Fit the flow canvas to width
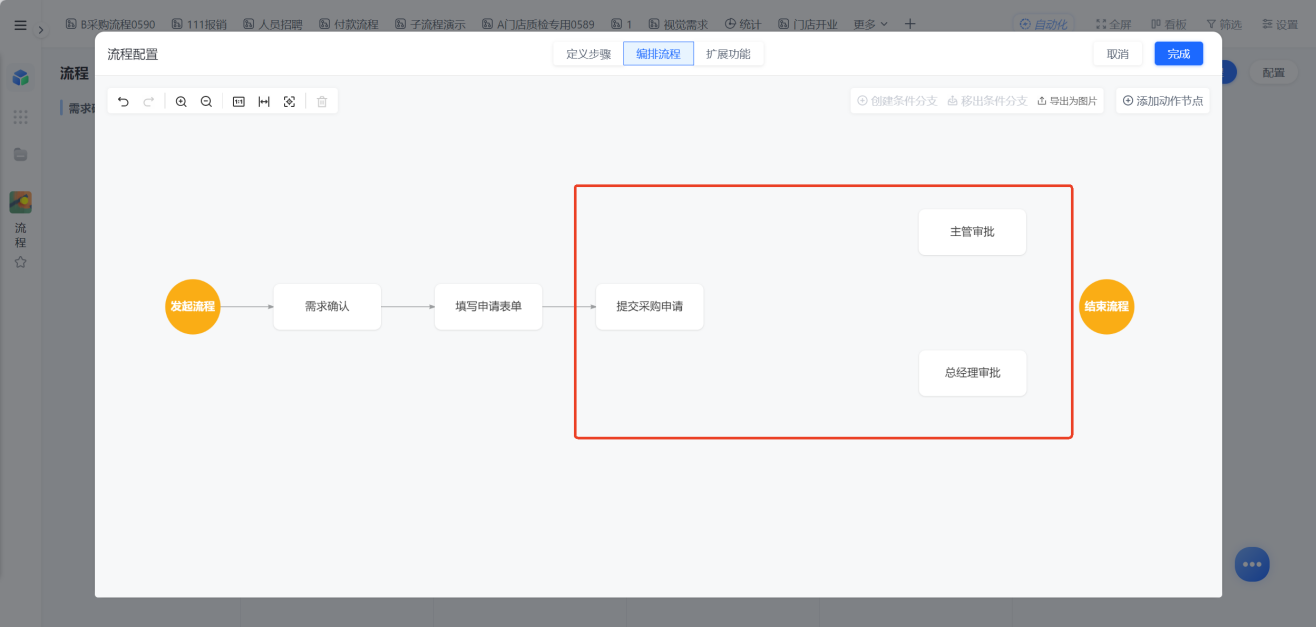Viewport: 1316px width, 627px height. (264, 101)
